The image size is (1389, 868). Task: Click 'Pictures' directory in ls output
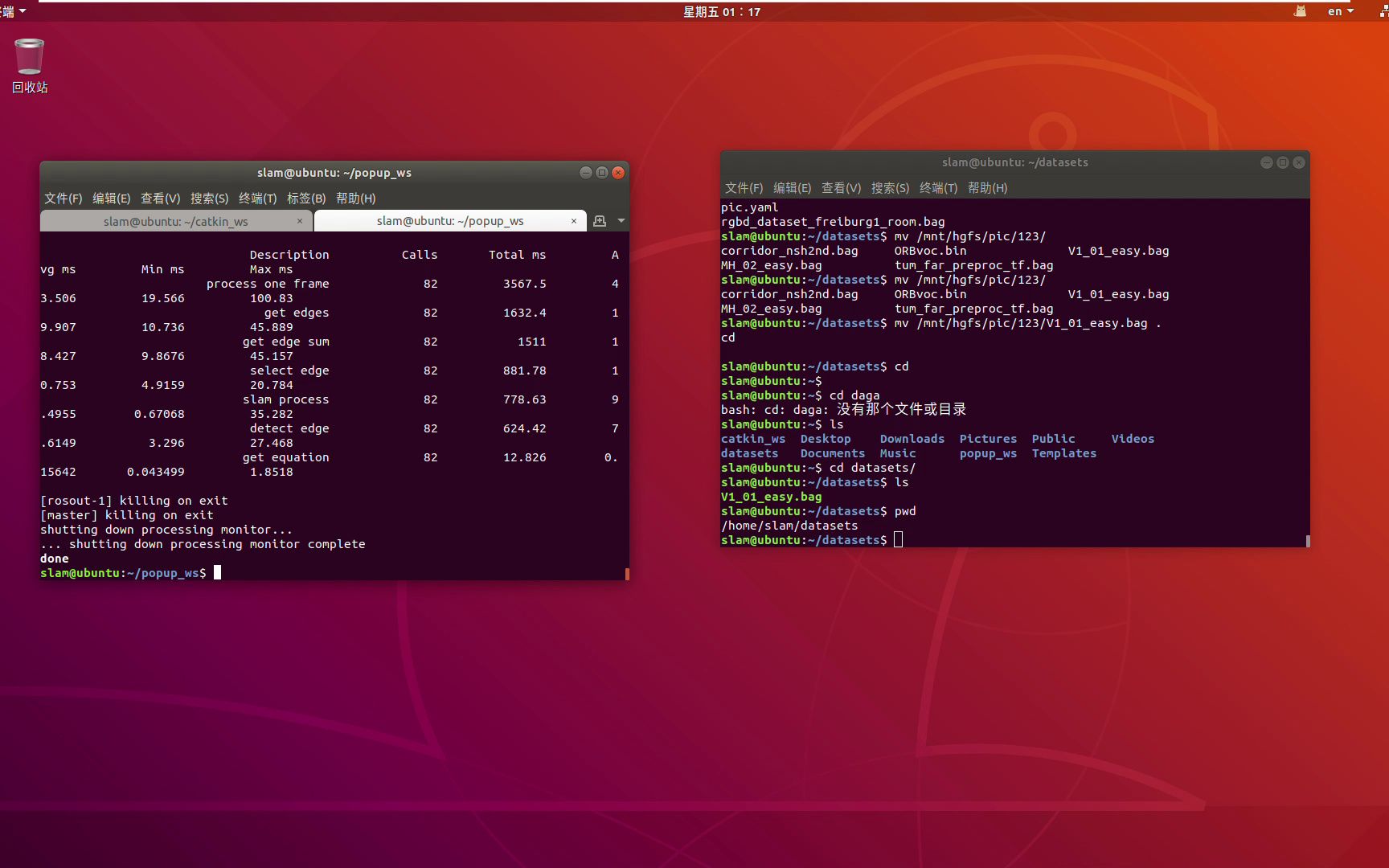click(x=988, y=439)
